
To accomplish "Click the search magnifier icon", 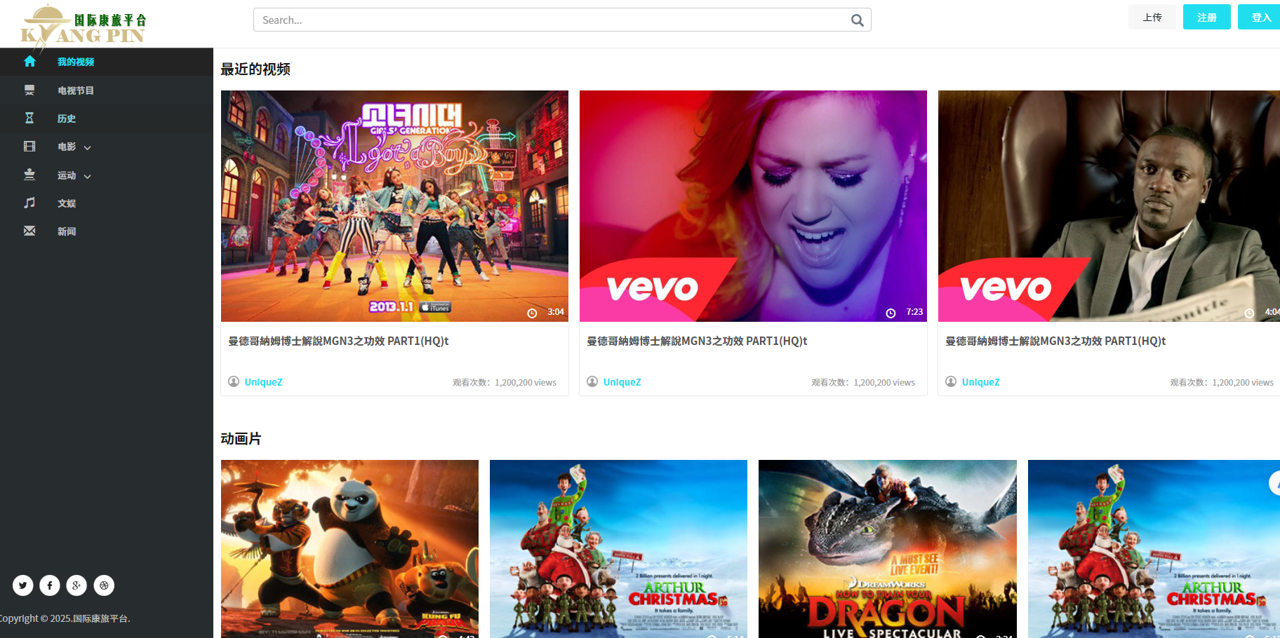I will pos(857,20).
